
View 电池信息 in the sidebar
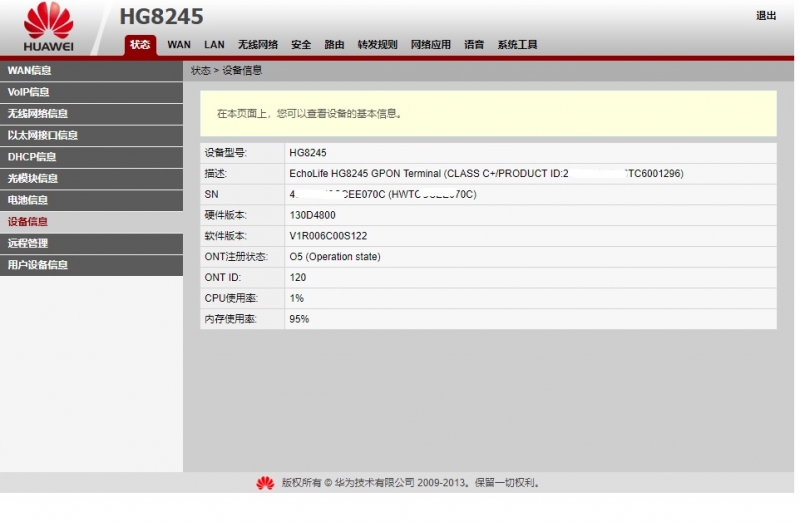tap(91, 200)
